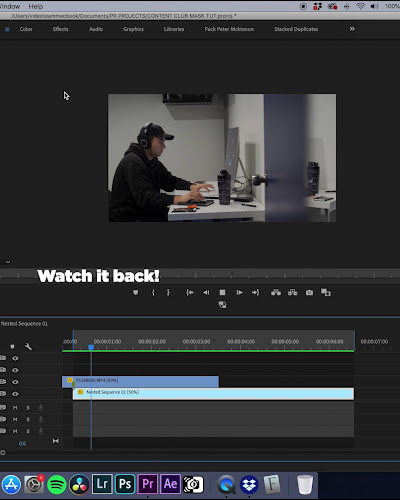Select the P1588690.MP4 clip
This screenshot has width=400, height=500.
[x=140, y=382]
